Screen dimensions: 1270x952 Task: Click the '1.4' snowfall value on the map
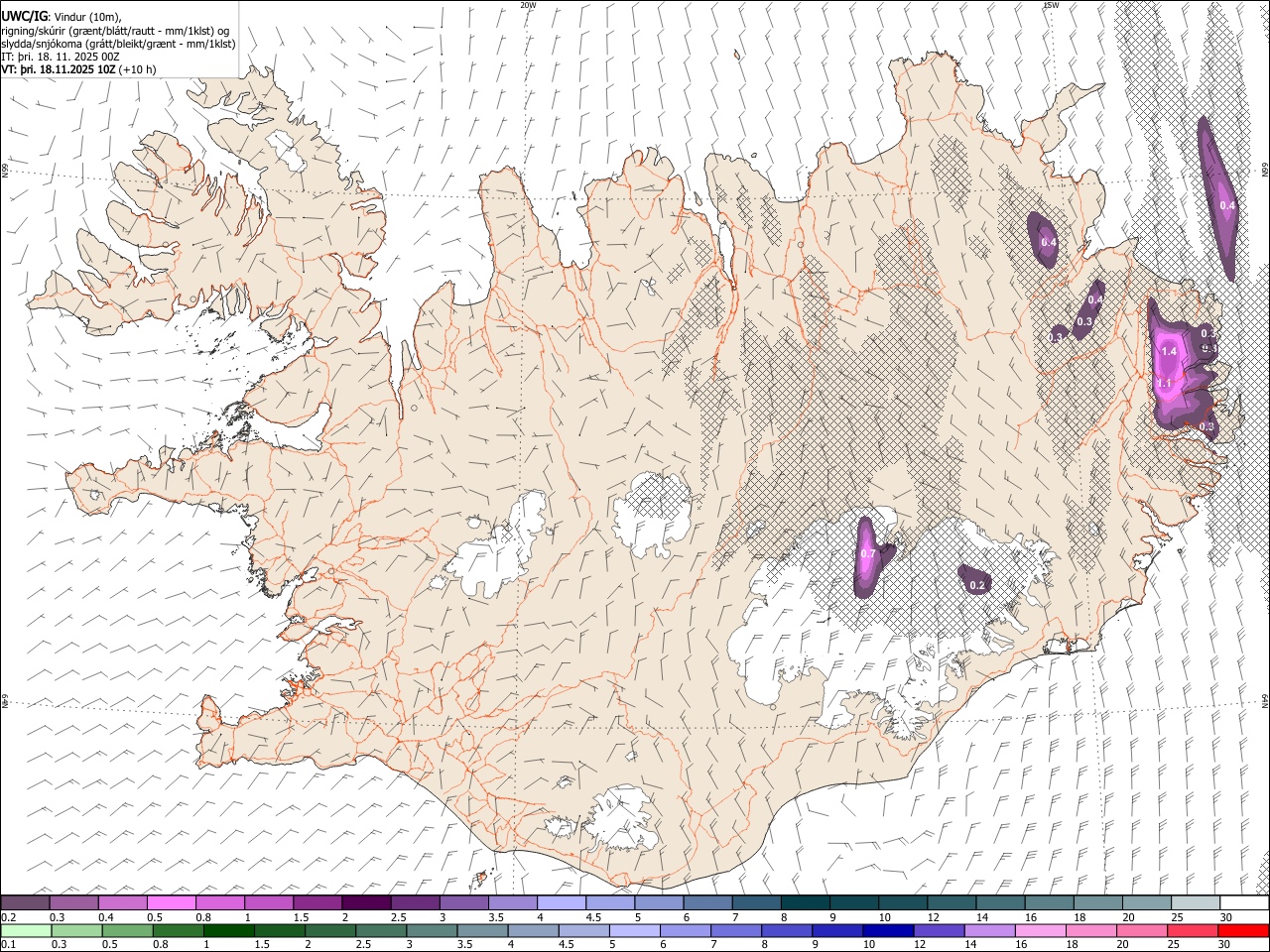point(1169,351)
